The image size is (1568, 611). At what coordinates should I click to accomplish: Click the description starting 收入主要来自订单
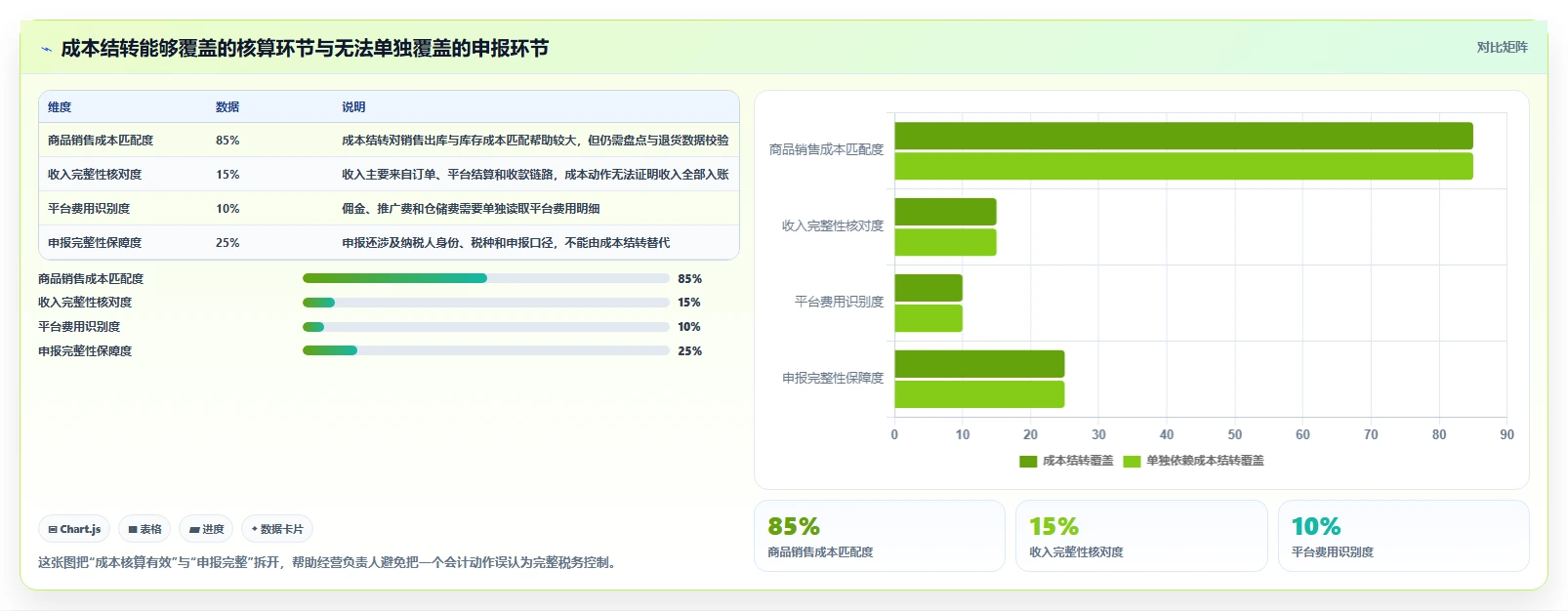535,175
